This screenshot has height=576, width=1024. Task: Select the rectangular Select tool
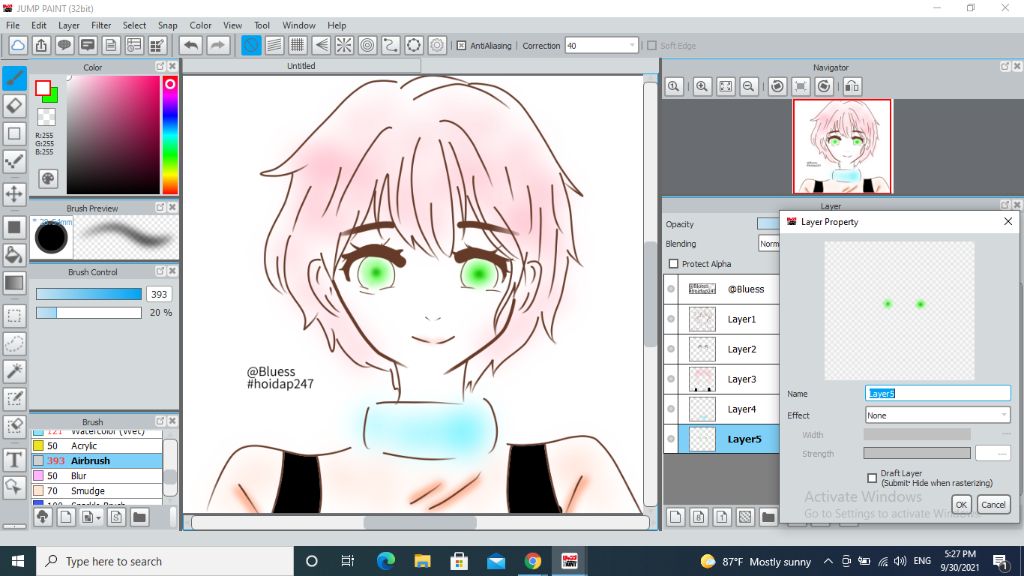14,316
